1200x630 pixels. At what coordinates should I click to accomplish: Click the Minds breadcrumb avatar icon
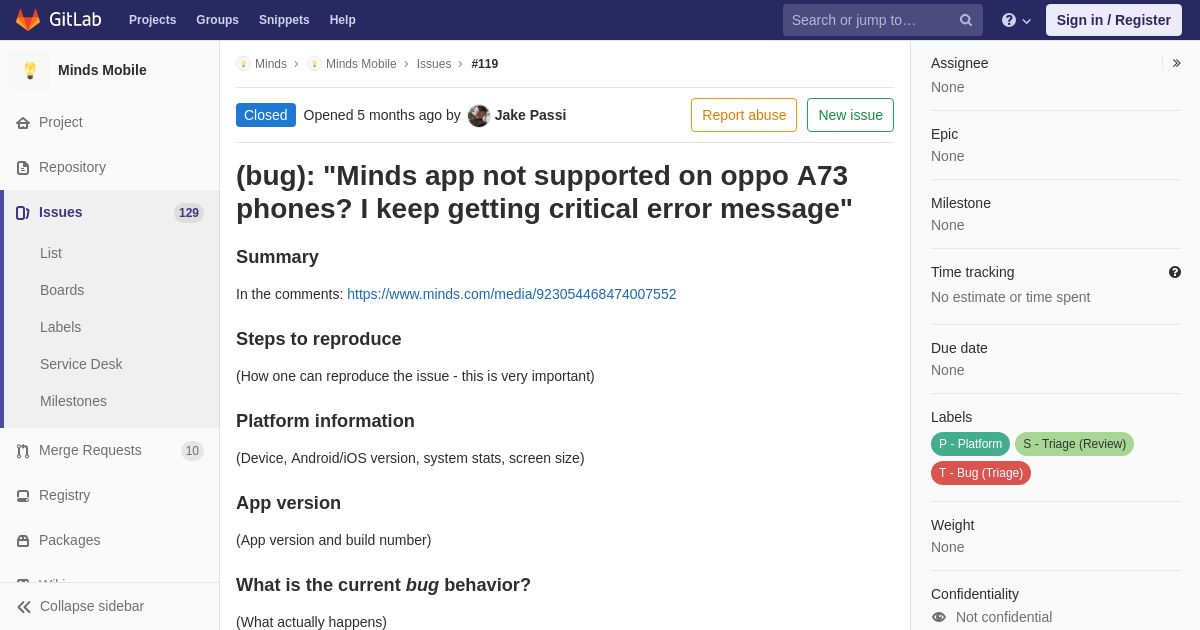[x=243, y=64]
